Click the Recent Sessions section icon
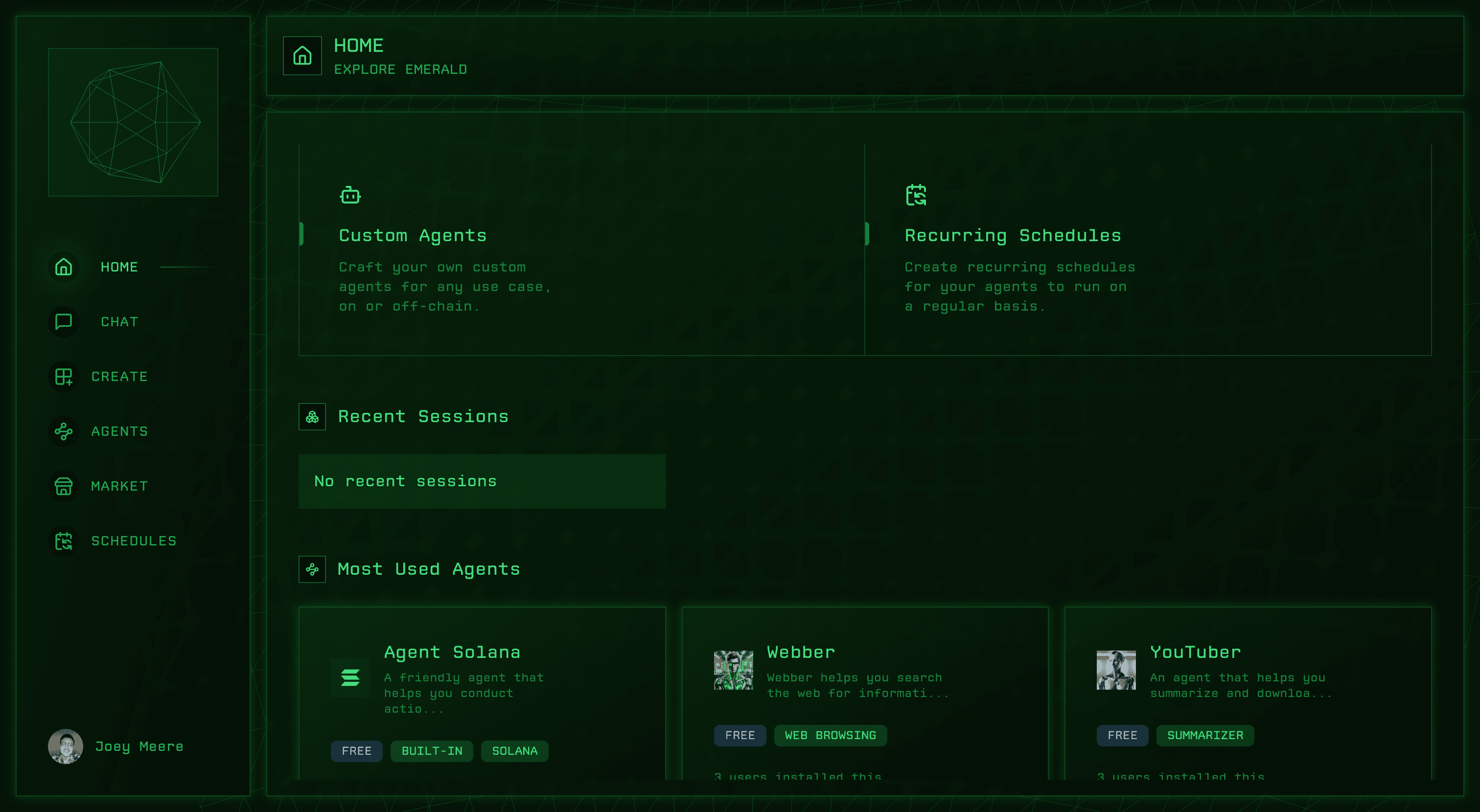Image resolution: width=1480 pixels, height=812 pixels. tap(312, 417)
